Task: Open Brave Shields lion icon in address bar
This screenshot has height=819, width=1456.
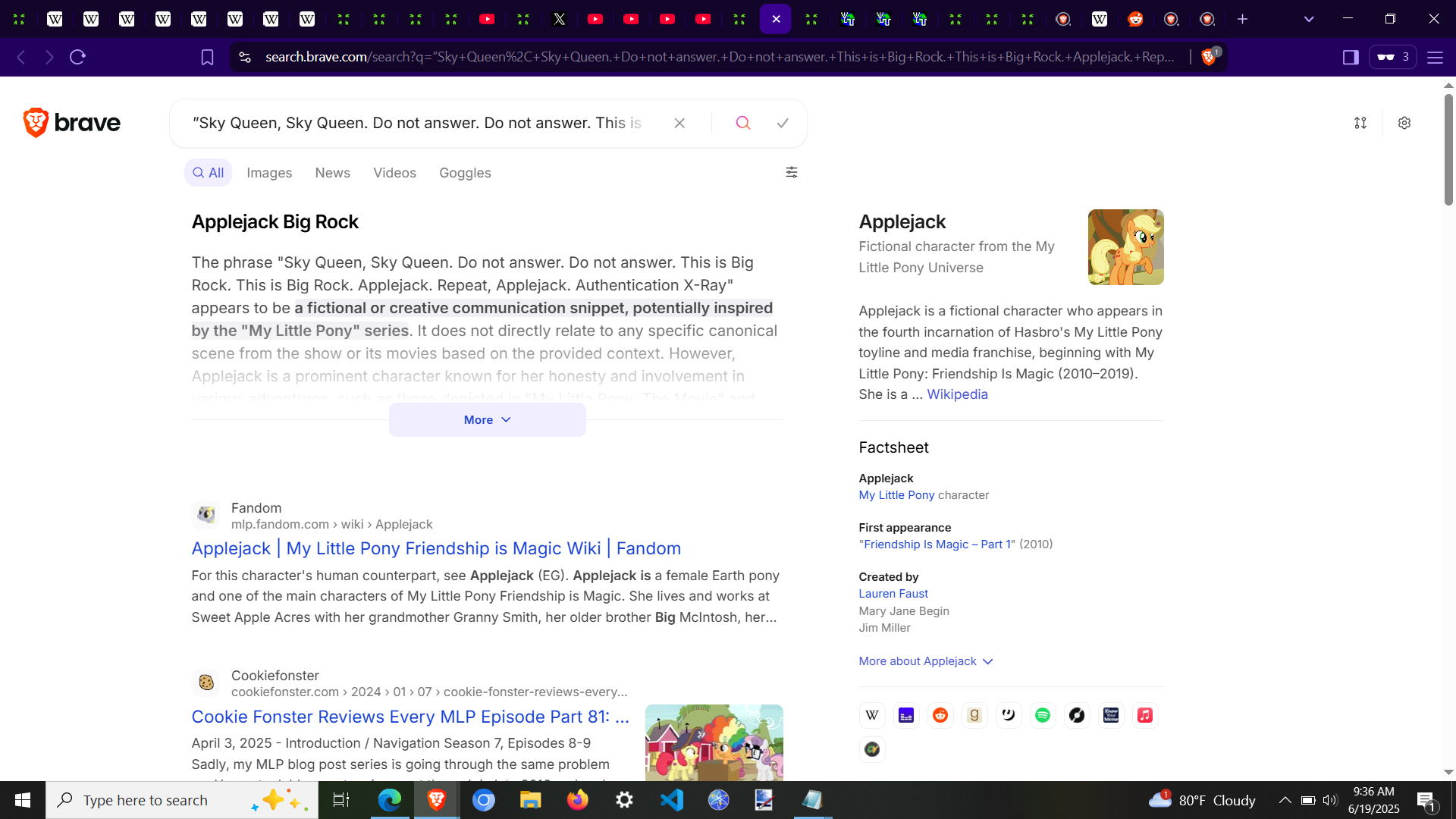Action: (x=1210, y=57)
